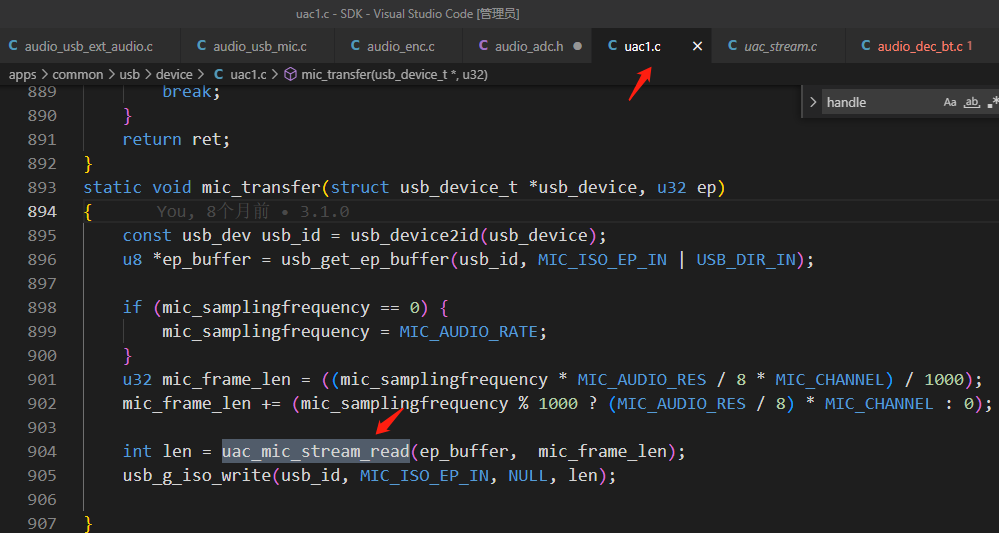Click USB_DIR_IN macro on line 896
Image resolution: width=999 pixels, height=533 pixels.
tap(746, 259)
